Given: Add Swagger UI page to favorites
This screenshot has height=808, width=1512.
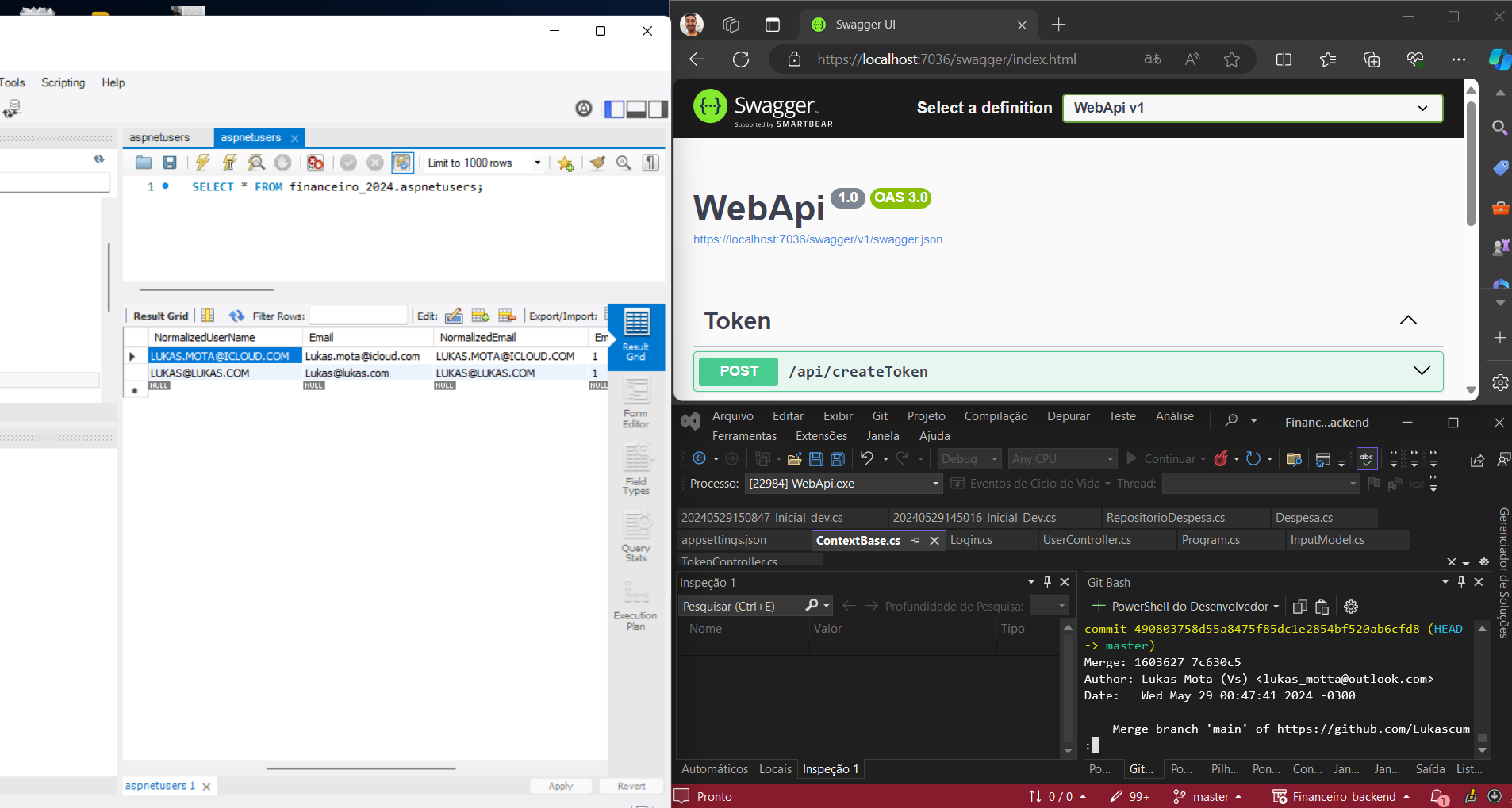Looking at the screenshot, I should (1230, 59).
